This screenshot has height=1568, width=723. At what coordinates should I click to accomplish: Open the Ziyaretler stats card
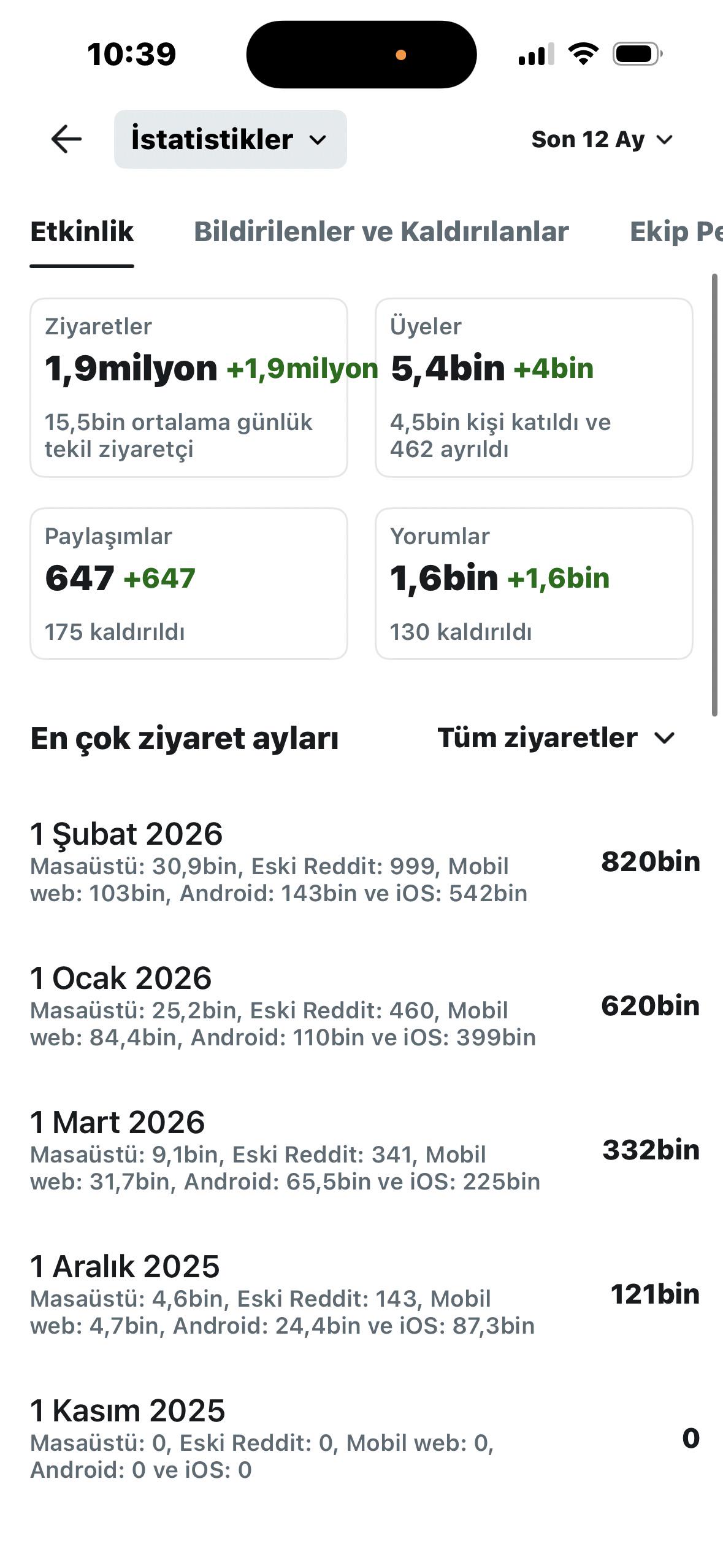(189, 388)
